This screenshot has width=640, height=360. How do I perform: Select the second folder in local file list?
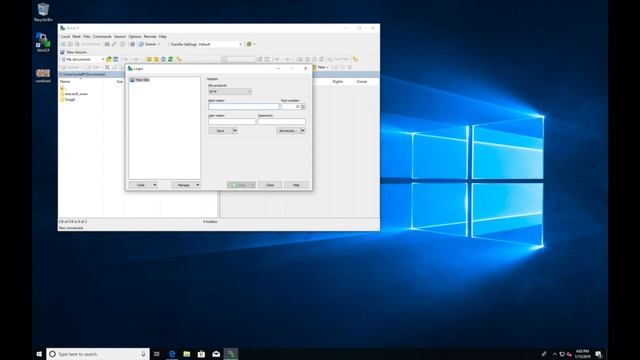point(74,93)
